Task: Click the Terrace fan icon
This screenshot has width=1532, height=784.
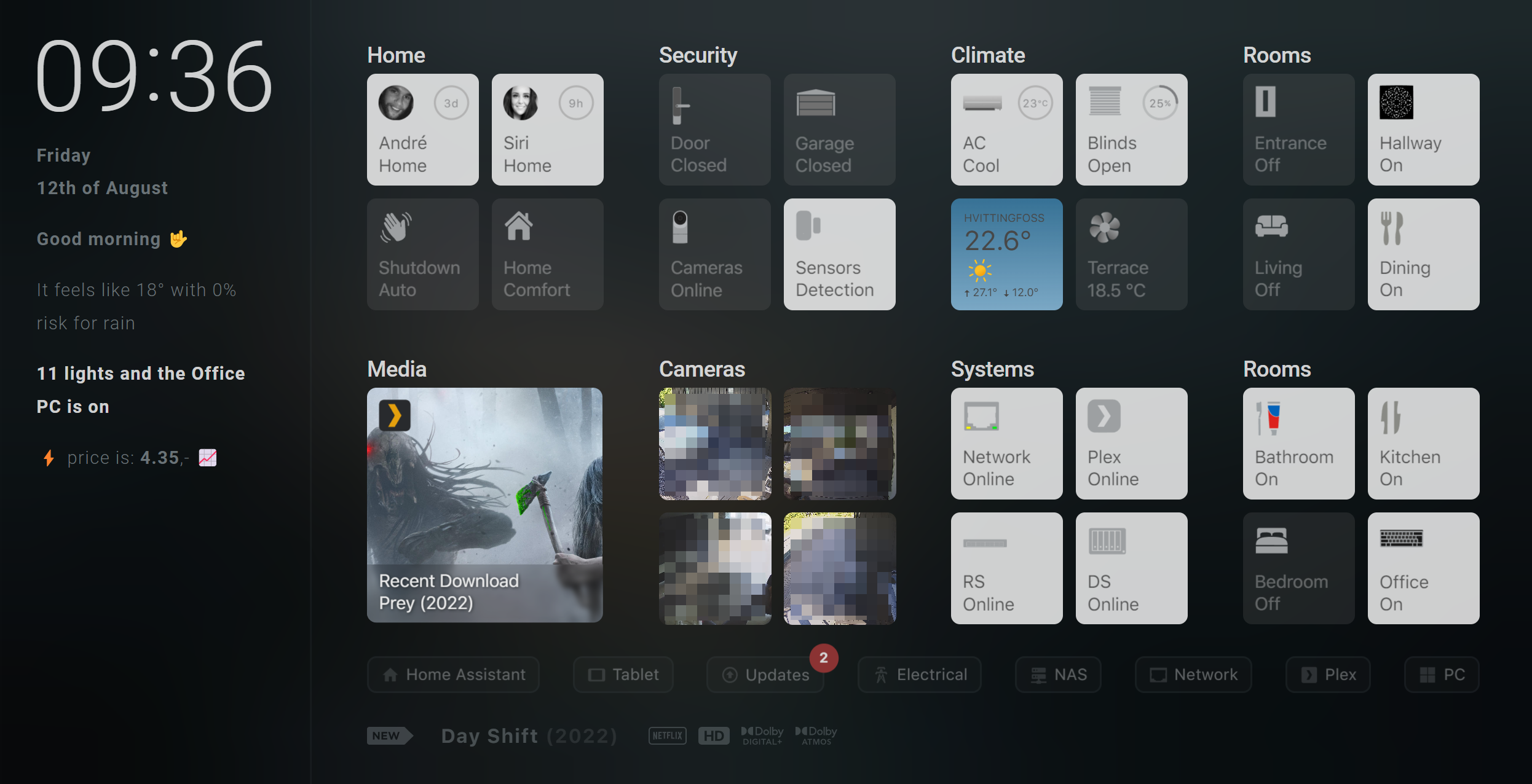Action: pos(1104,227)
